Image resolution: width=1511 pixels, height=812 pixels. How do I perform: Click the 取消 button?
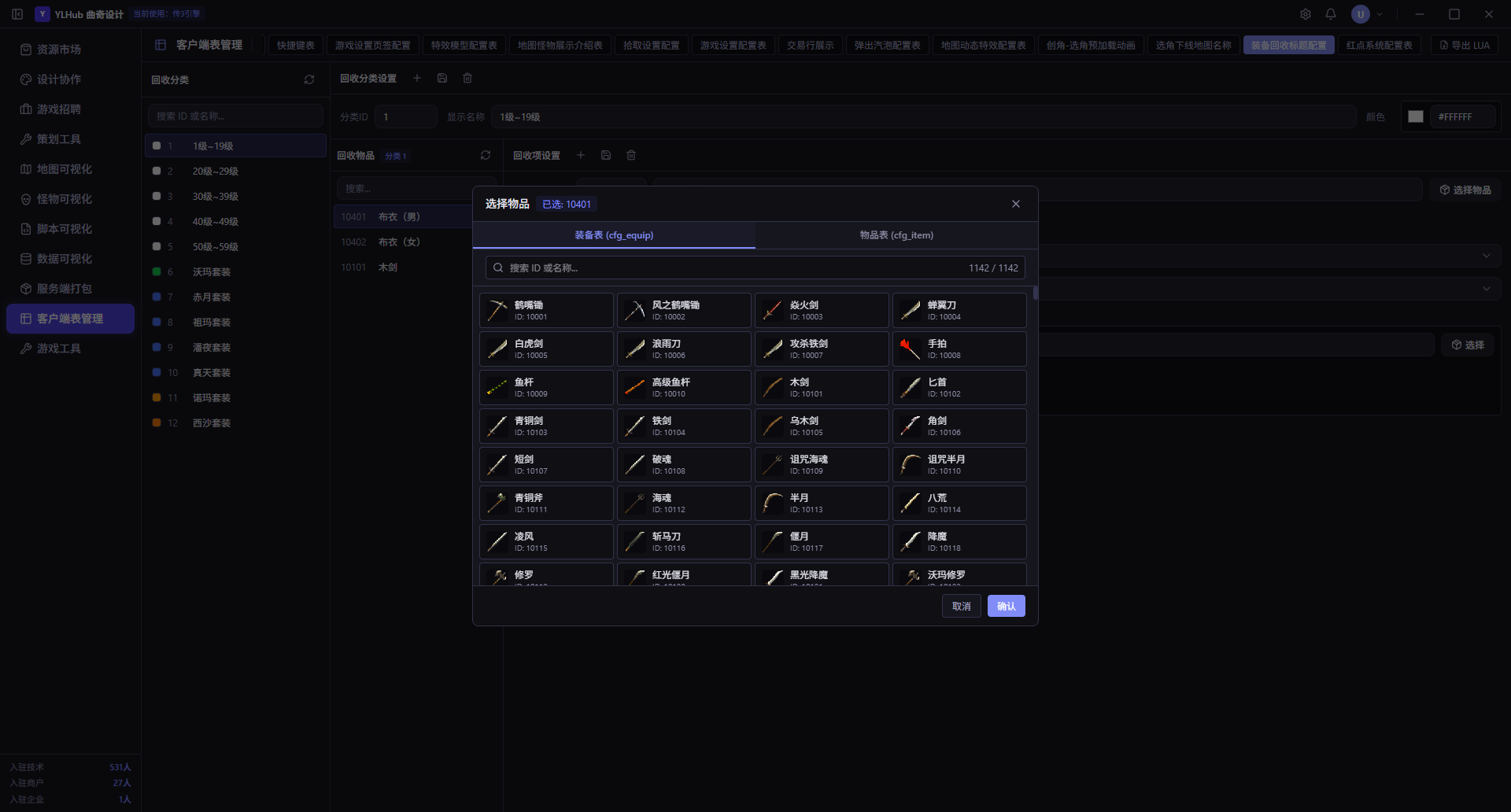[x=962, y=606]
